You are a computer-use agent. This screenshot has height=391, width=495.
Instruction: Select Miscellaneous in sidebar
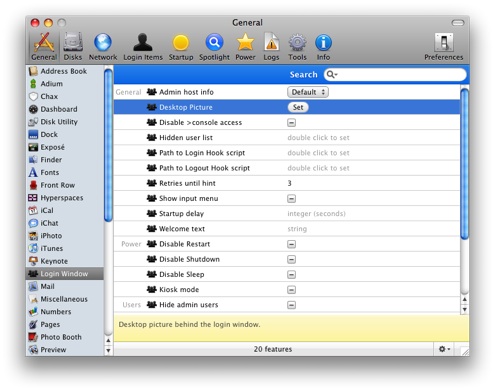point(64,299)
